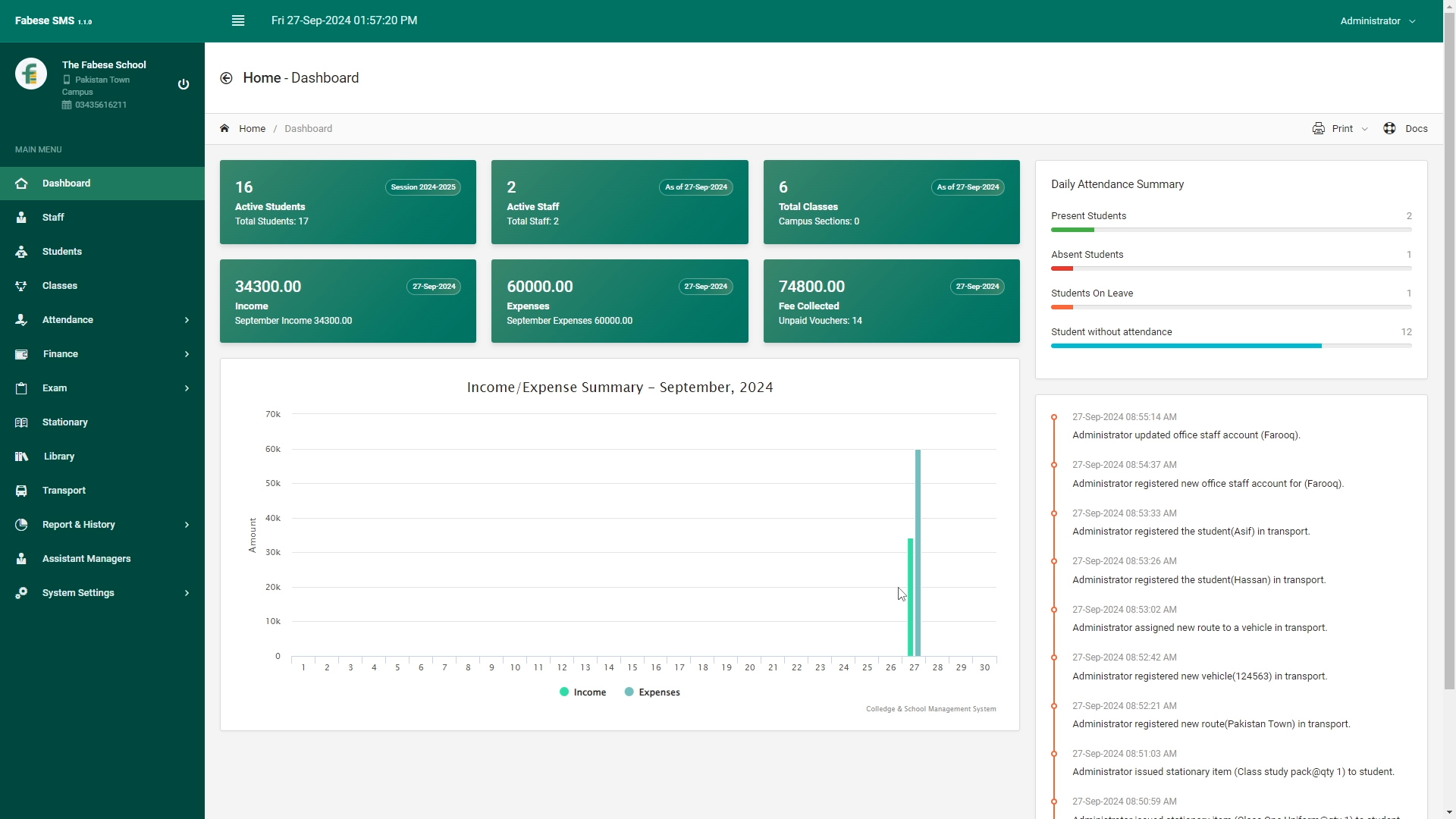This screenshot has height=819, width=1456.
Task: Expand the System Settings chevron
Action: (187, 593)
